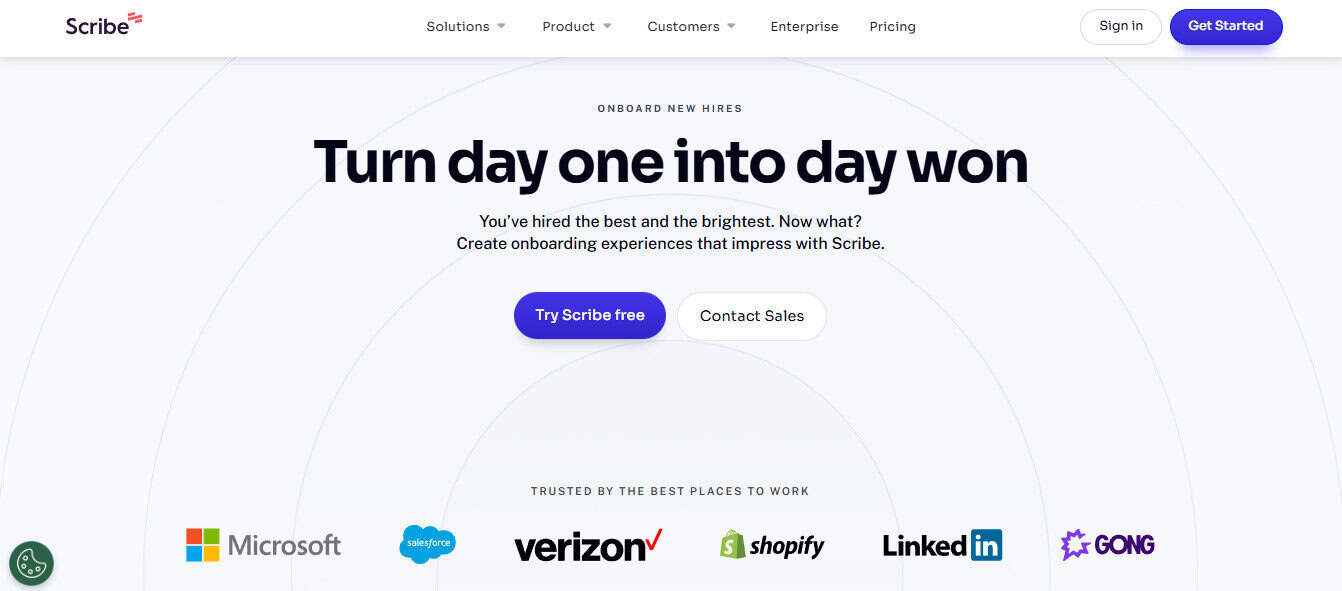Go to the Pricing page
Image resolution: width=1342 pixels, height=591 pixels.
(x=892, y=27)
